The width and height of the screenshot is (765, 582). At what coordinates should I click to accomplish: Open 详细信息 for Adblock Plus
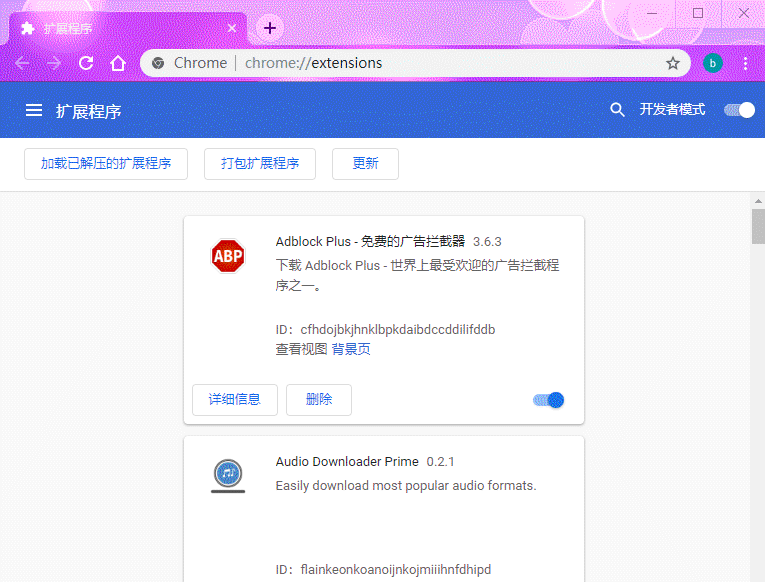[235, 400]
